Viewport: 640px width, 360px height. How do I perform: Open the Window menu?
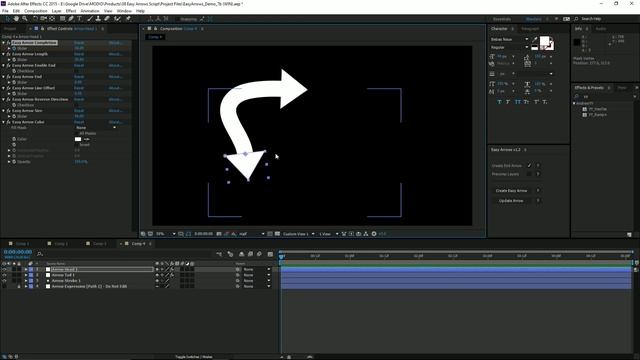point(124,11)
